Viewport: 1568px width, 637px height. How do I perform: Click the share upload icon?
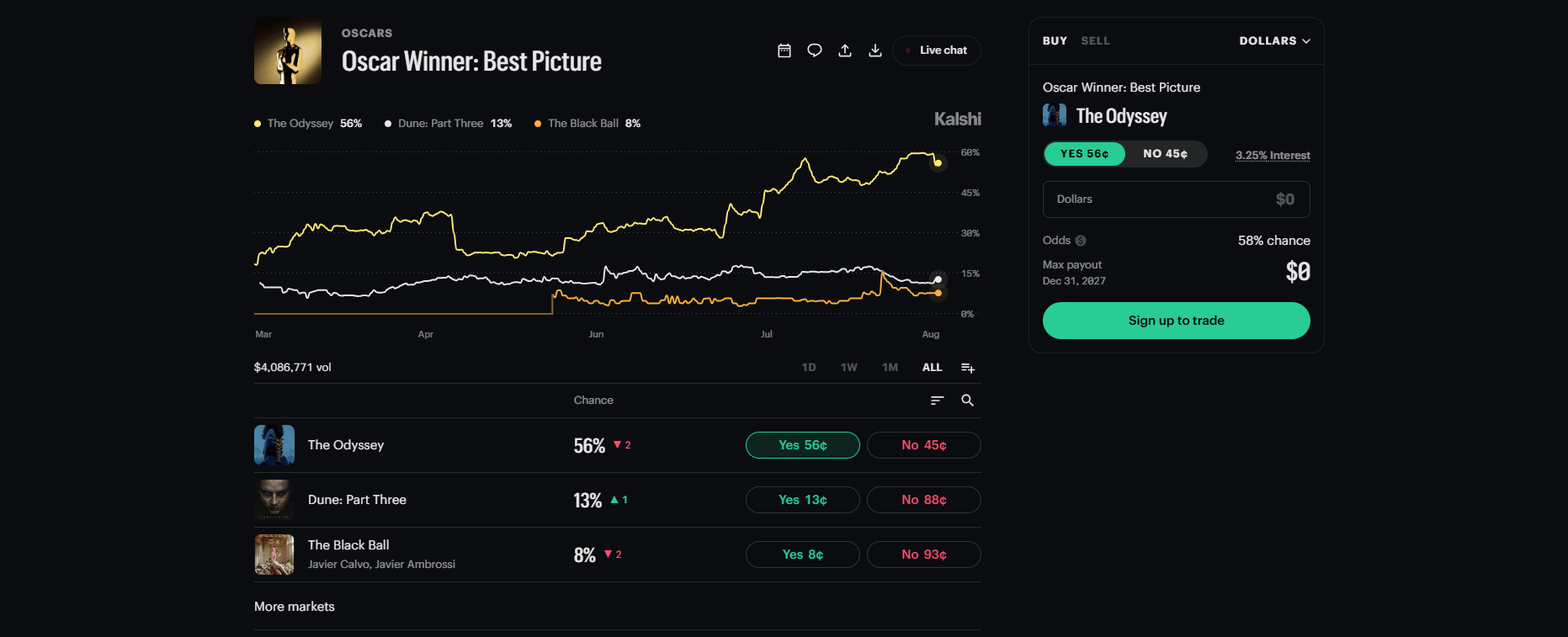coord(845,50)
